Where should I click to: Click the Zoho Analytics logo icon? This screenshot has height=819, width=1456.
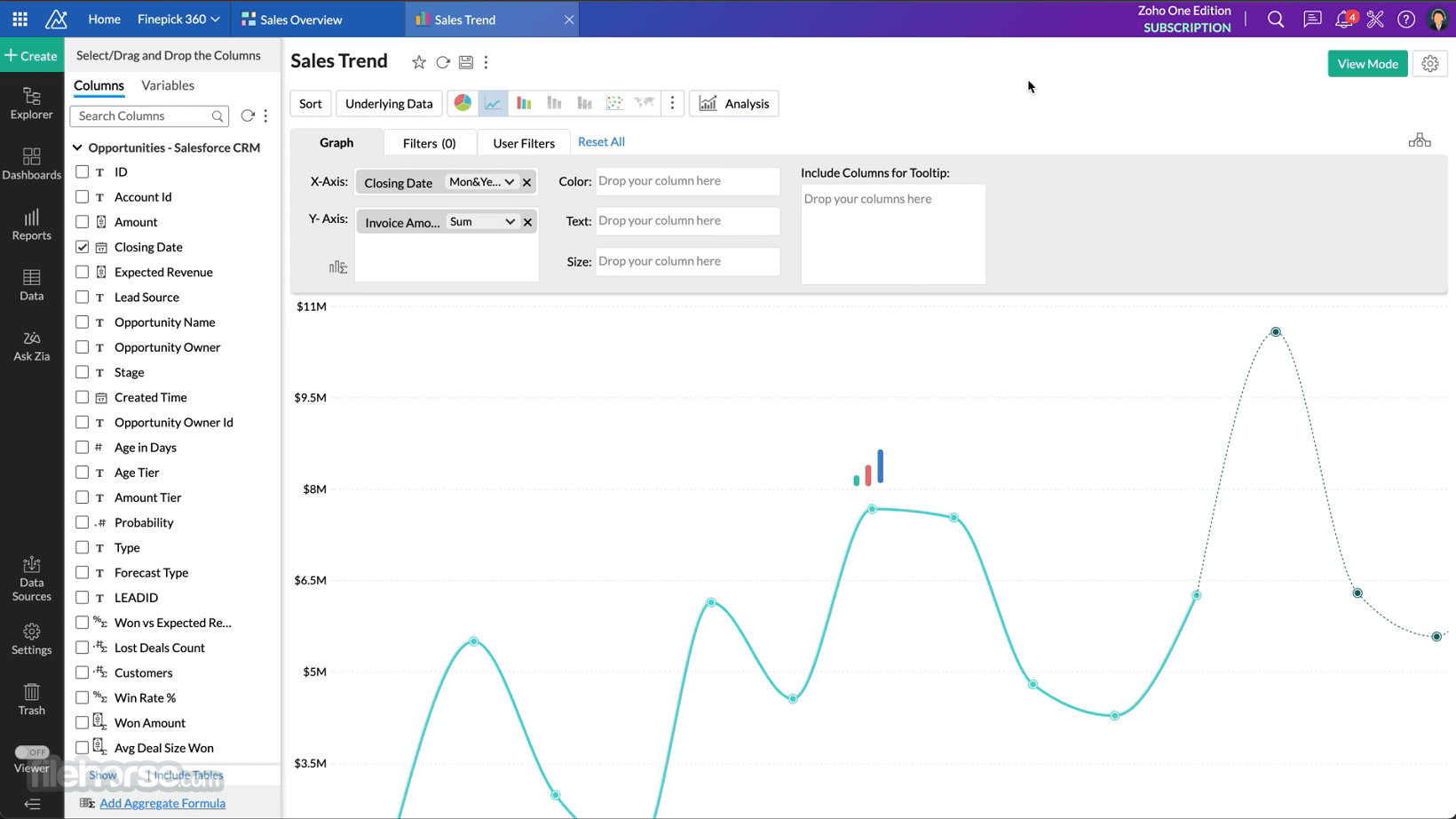pyautogui.click(x=57, y=19)
